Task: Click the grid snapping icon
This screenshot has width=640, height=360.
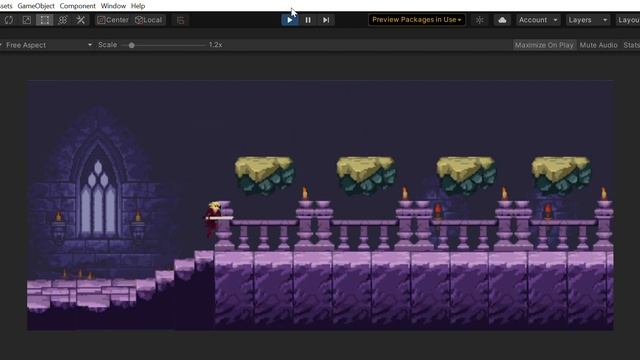Action: coord(180,20)
